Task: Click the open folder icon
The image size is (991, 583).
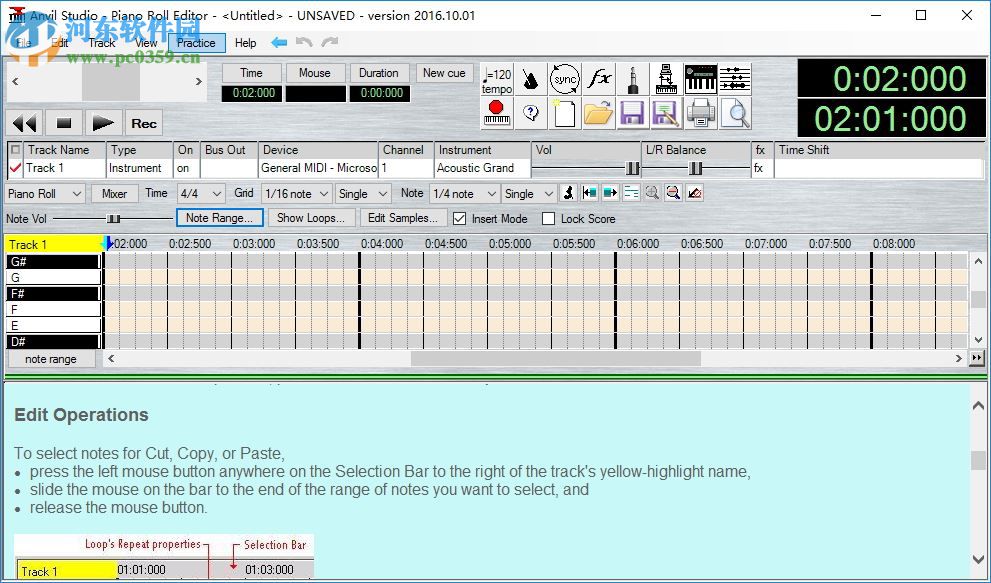Action: pos(598,113)
